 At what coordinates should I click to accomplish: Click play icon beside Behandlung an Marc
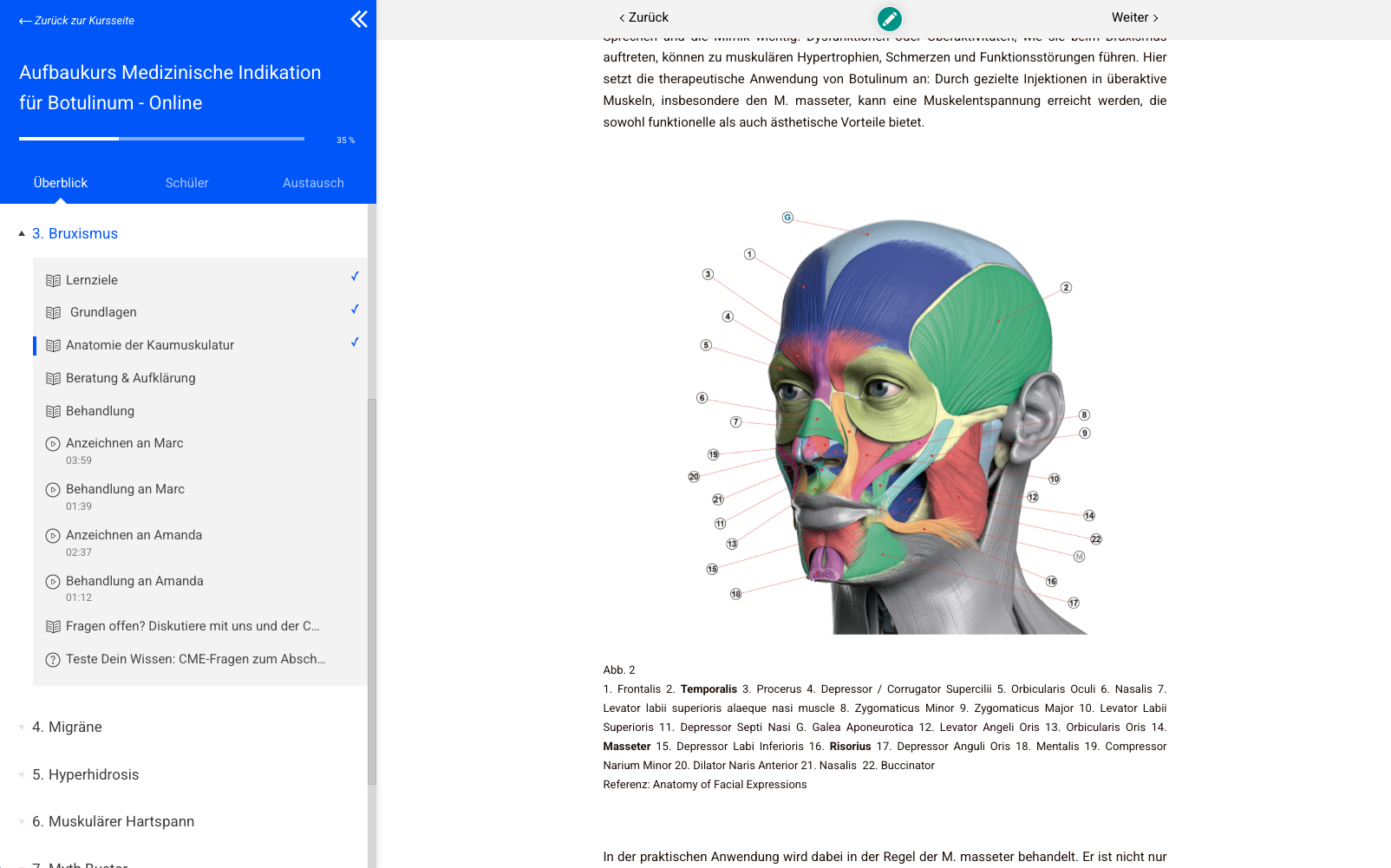tap(53, 490)
